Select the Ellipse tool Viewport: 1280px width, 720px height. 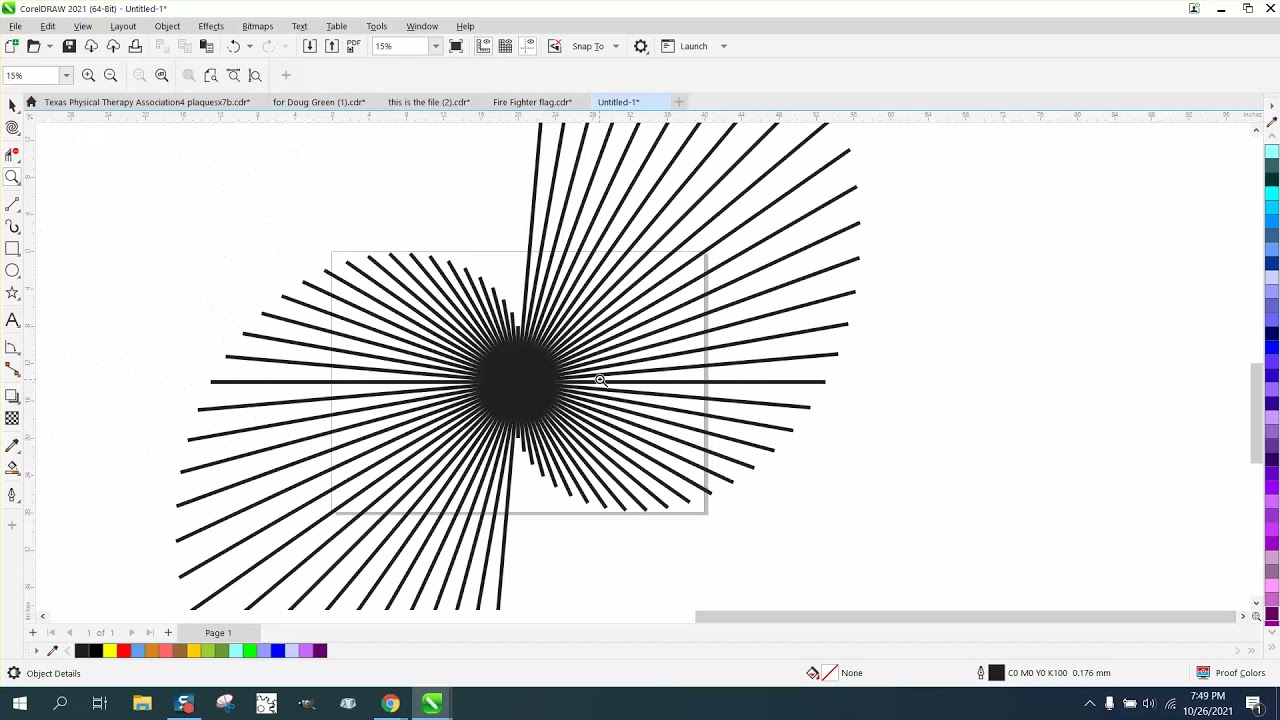click(x=12, y=271)
